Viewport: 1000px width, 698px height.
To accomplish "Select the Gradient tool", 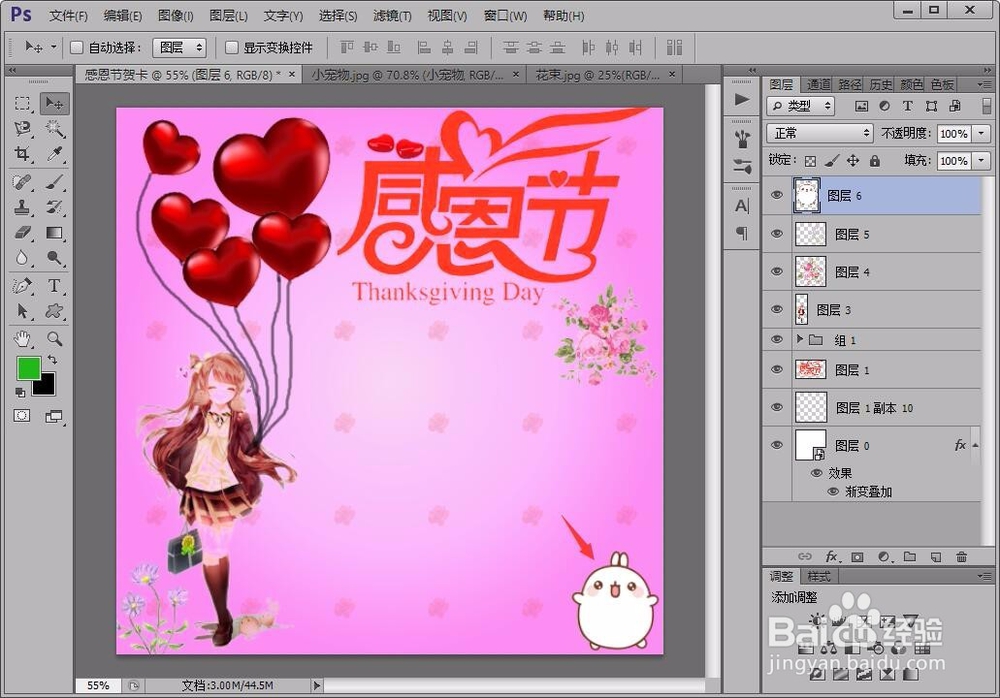I will 54,233.
